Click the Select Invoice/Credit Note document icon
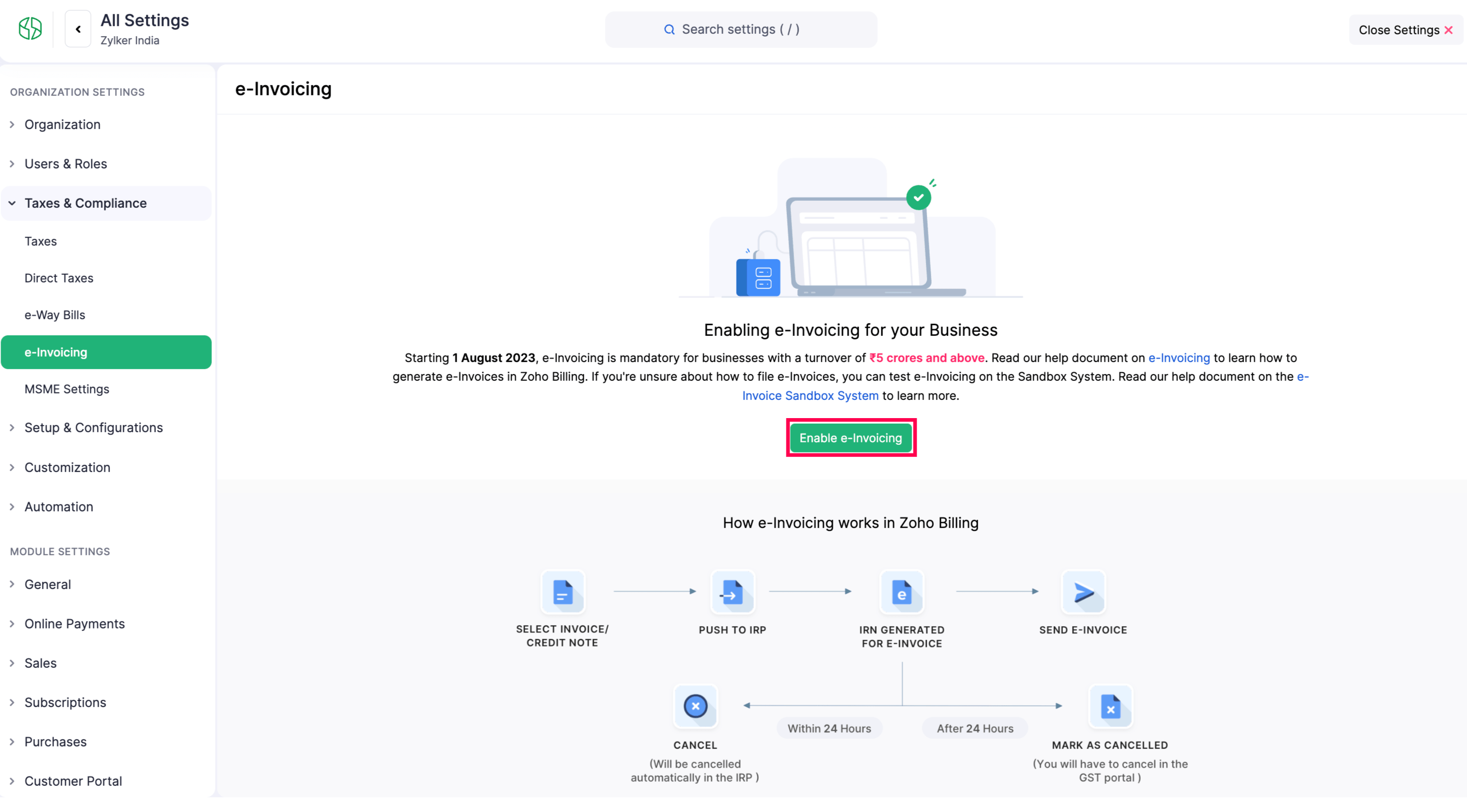Screen dimensions: 1467x812 pos(562,592)
